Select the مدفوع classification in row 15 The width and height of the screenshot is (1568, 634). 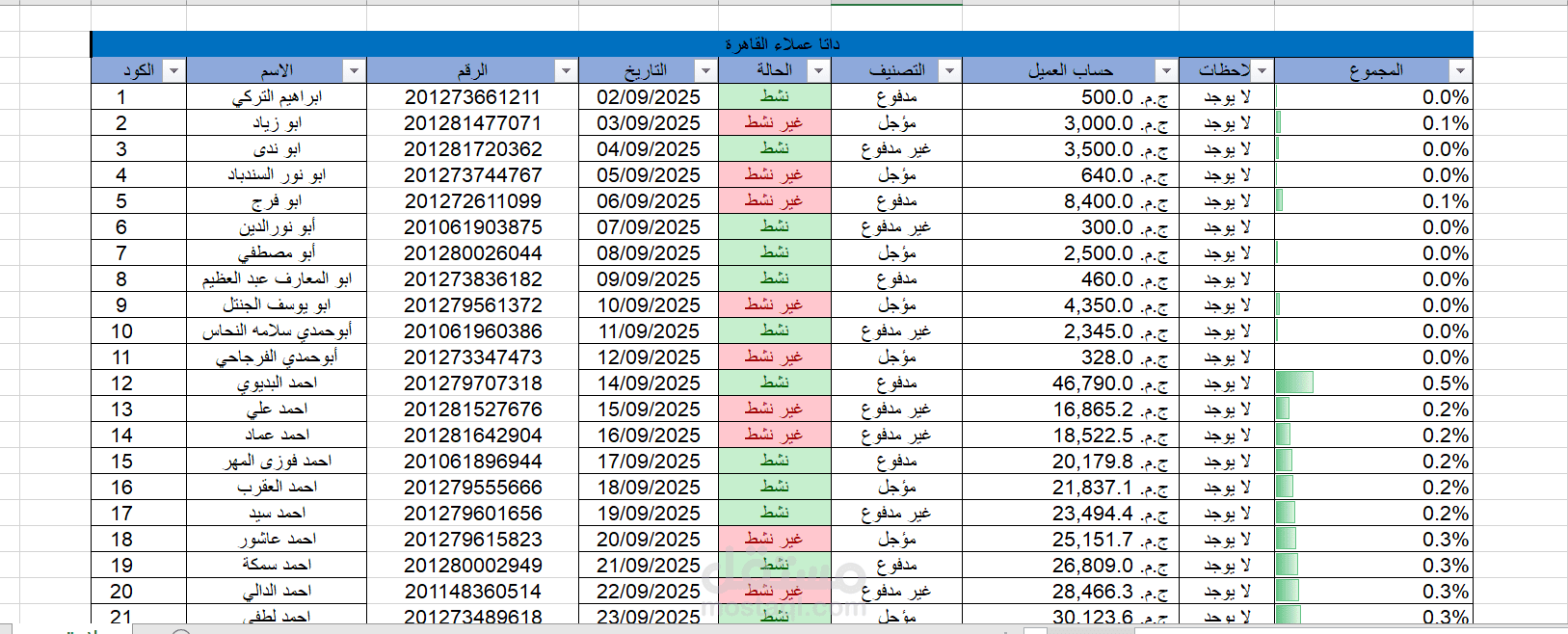[x=896, y=462]
